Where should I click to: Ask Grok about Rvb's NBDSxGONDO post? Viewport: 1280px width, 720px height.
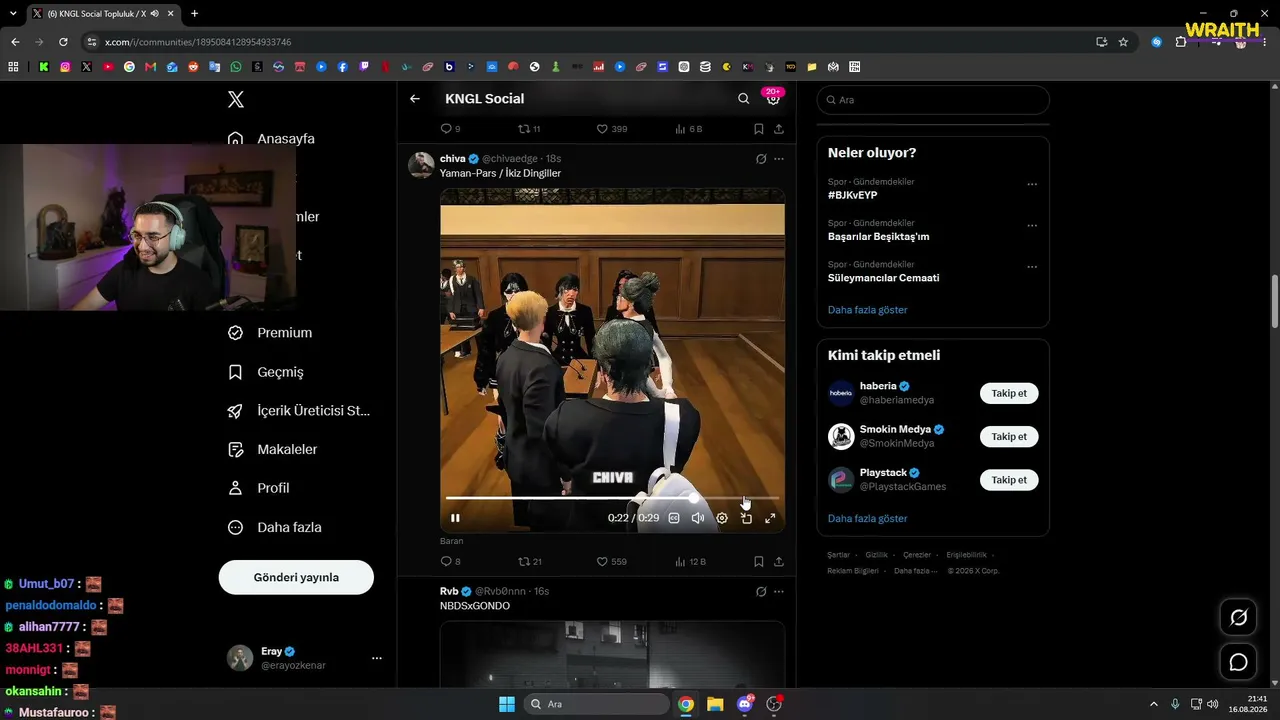click(x=761, y=592)
